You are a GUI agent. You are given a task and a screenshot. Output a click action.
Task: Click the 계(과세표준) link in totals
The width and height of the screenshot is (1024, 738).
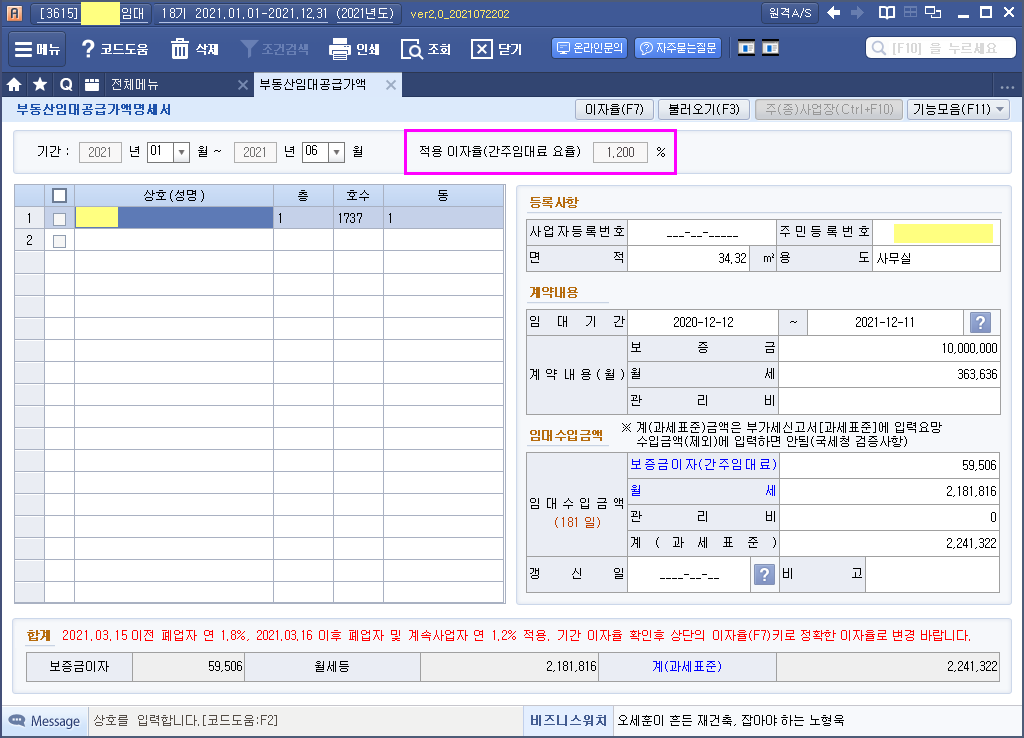686,666
